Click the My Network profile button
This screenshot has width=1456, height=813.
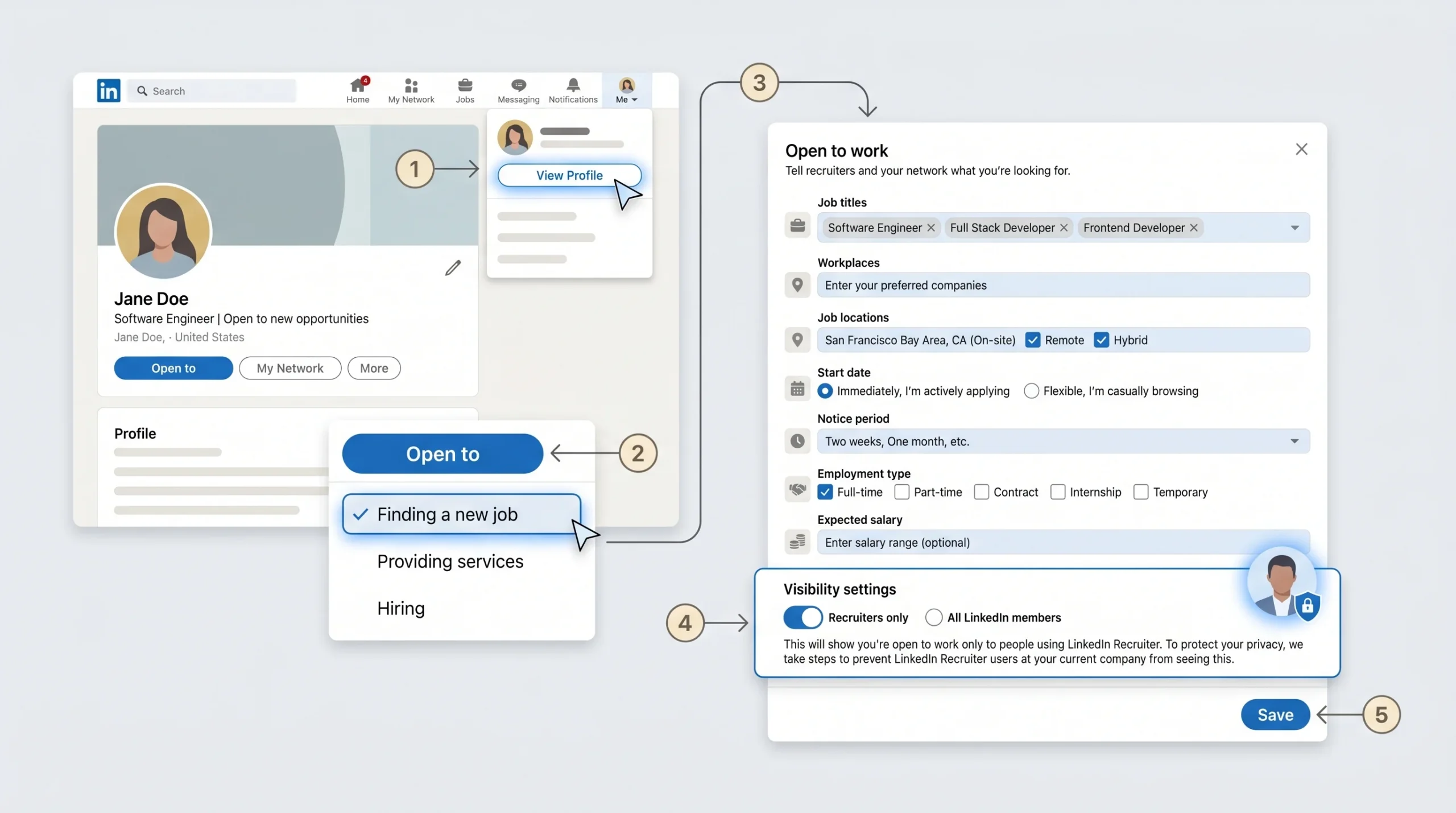pyautogui.click(x=290, y=368)
